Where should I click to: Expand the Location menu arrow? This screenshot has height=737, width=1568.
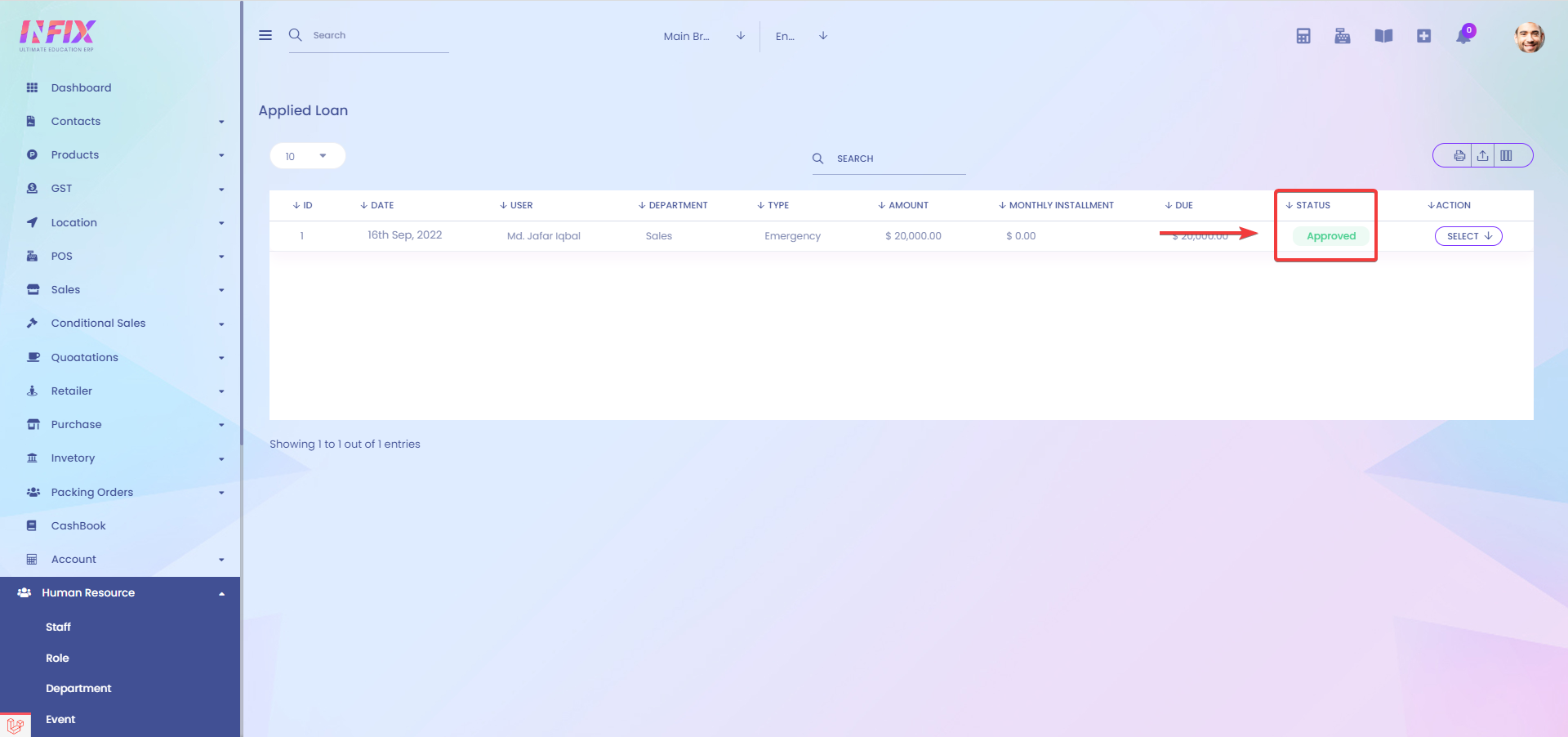[x=221, y=223]
